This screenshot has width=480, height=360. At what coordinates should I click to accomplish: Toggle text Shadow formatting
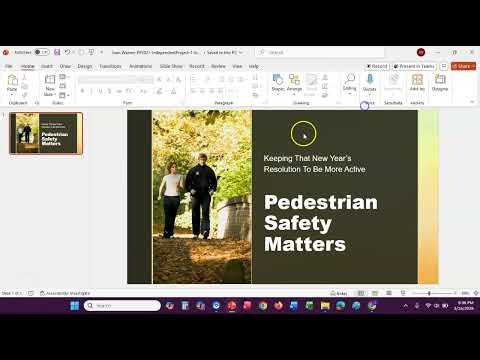coord(109,91)
